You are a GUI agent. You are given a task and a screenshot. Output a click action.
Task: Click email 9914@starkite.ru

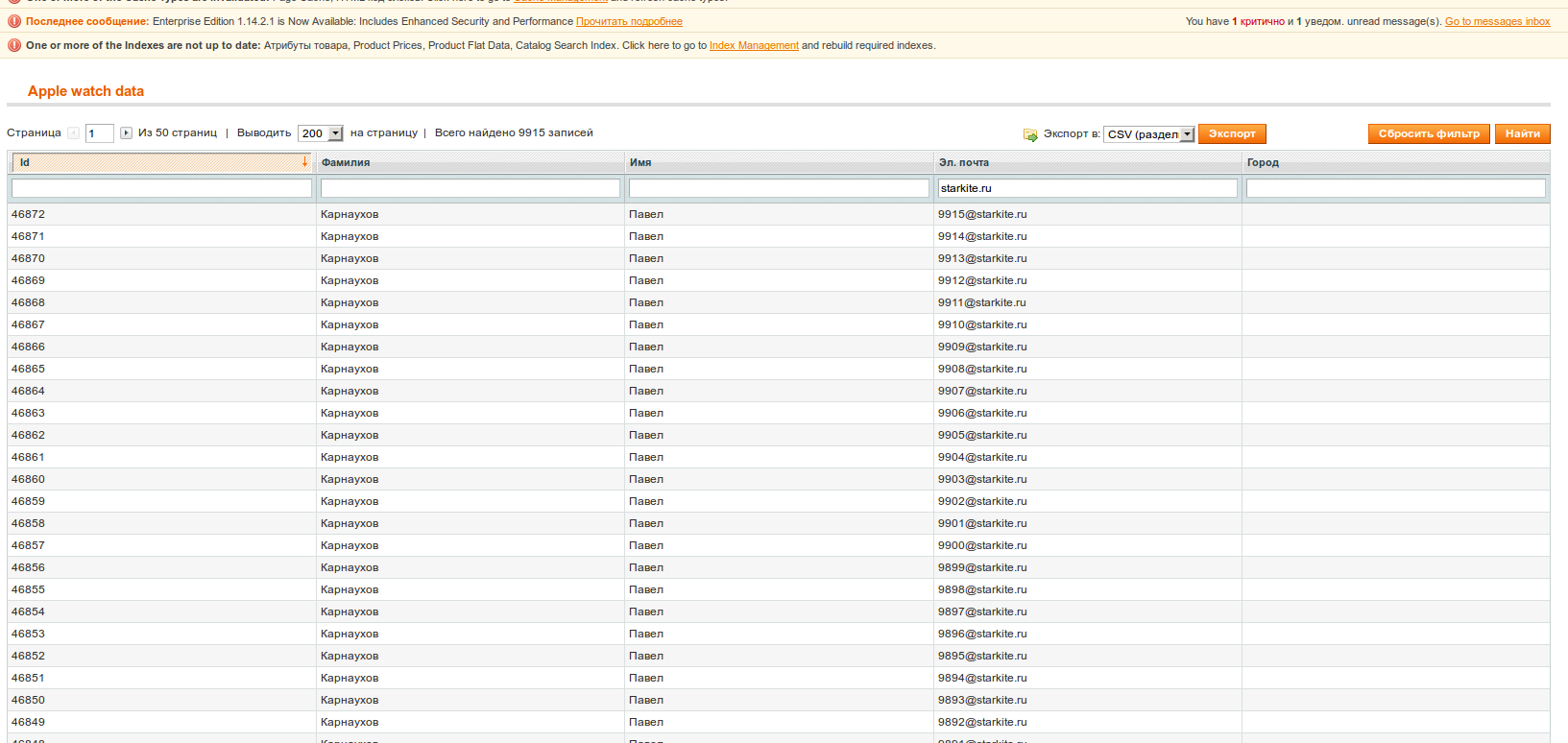click(982, 236)
